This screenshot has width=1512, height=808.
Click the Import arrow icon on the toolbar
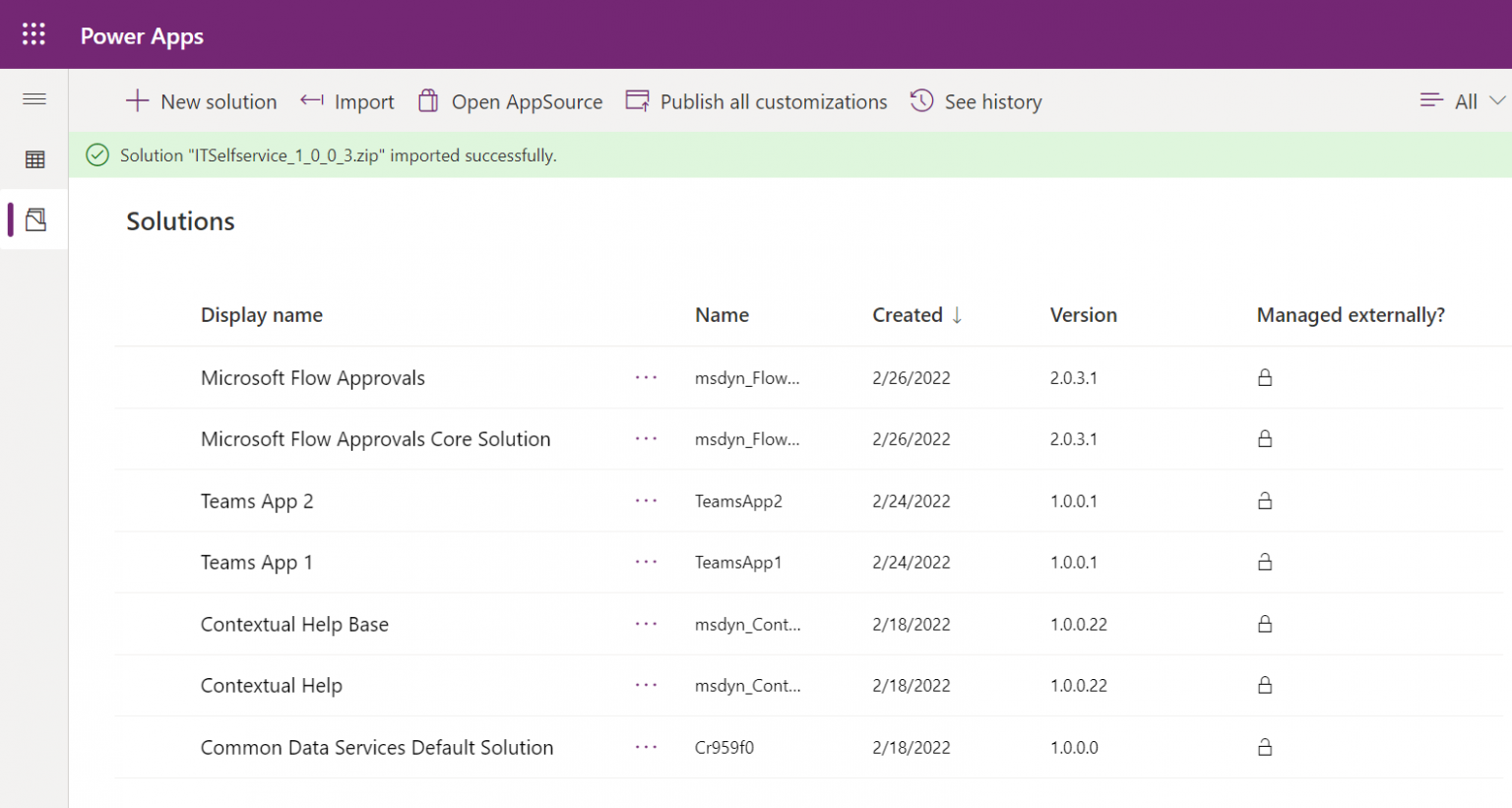point(312,100)
